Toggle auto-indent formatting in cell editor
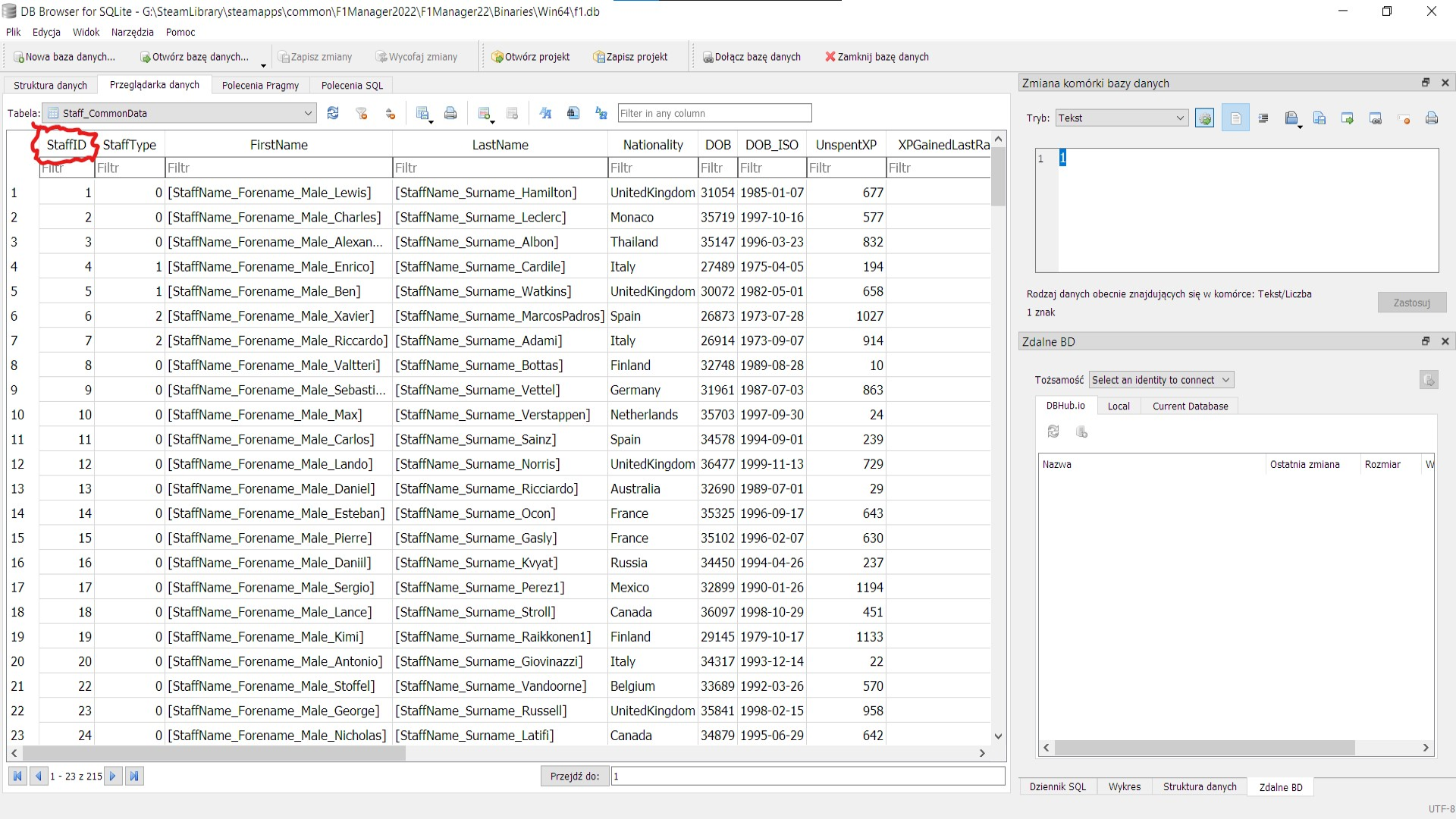This screenshot has height=819, width=1456. pyautogui.click(x=1263, y=118)
